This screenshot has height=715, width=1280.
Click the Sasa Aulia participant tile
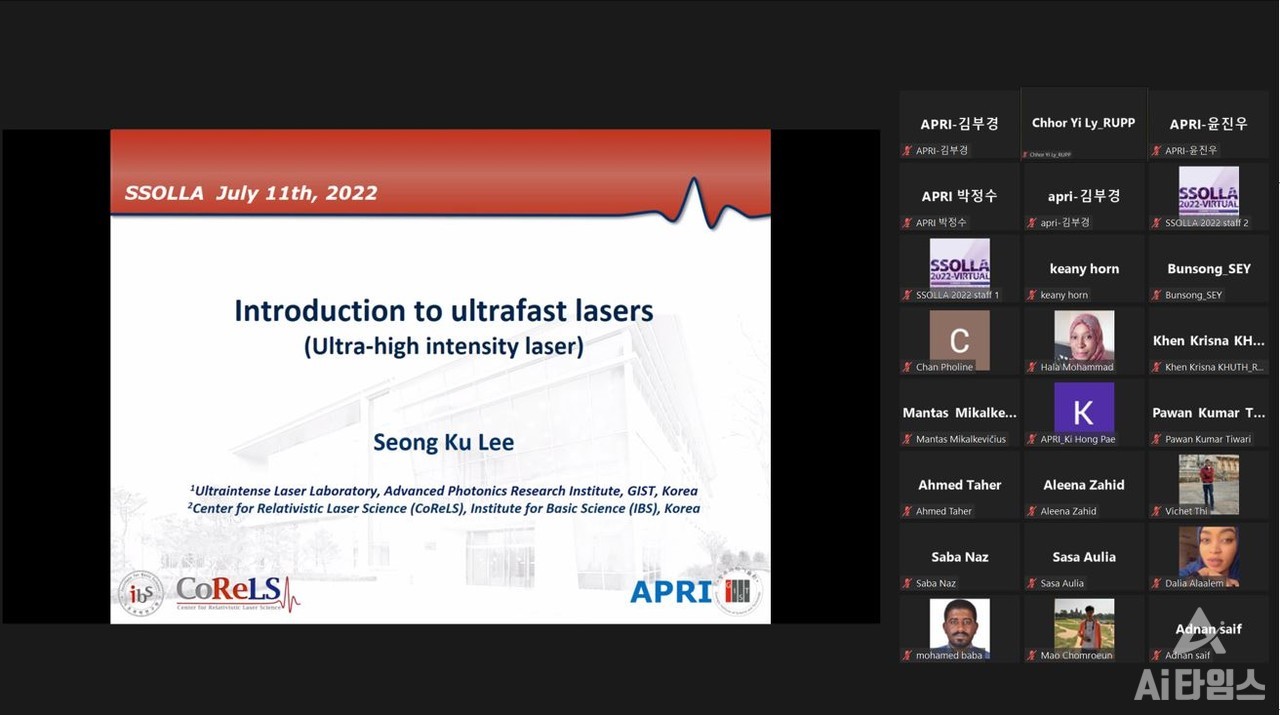1084,557
